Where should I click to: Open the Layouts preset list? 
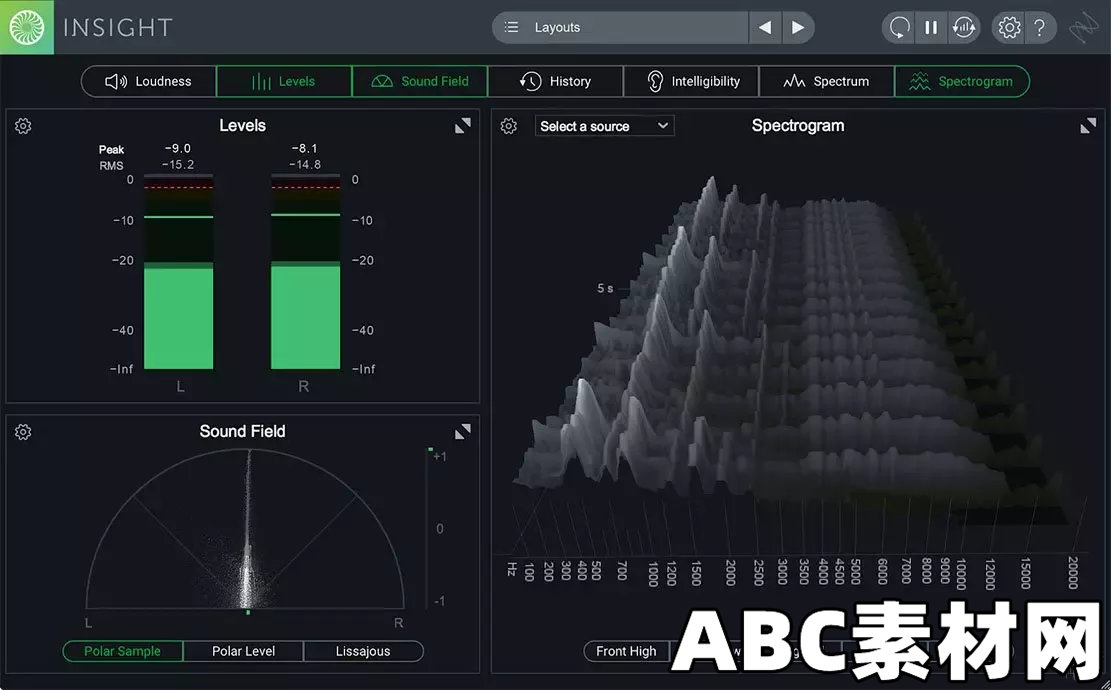pyautogui.click(x=620, y=28)
